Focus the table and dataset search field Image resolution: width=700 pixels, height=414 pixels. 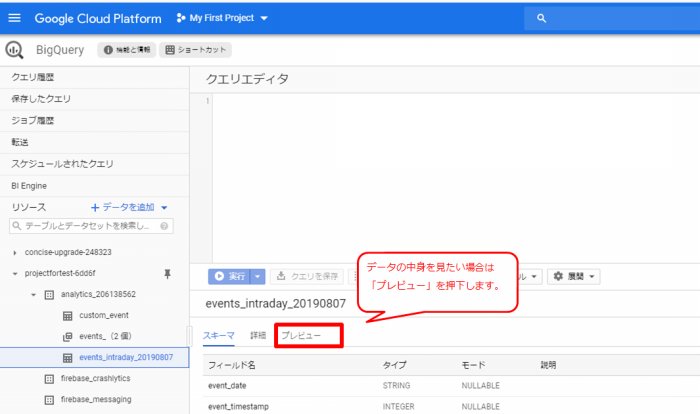point(91,226)
